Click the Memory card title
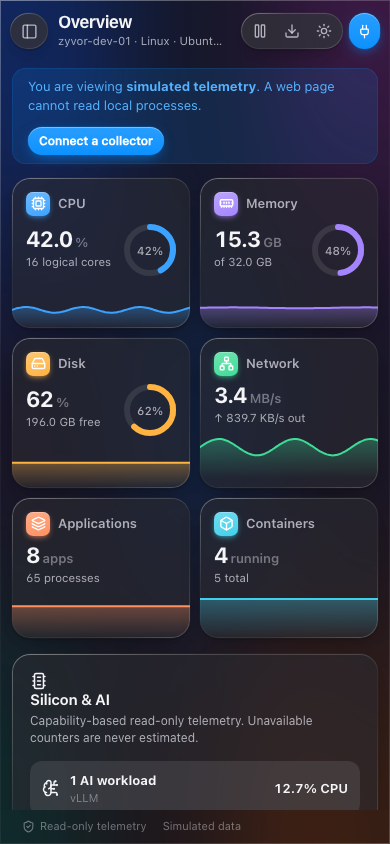Image resolution: width=390 pixels, height=844 pixels. [272, 204]
